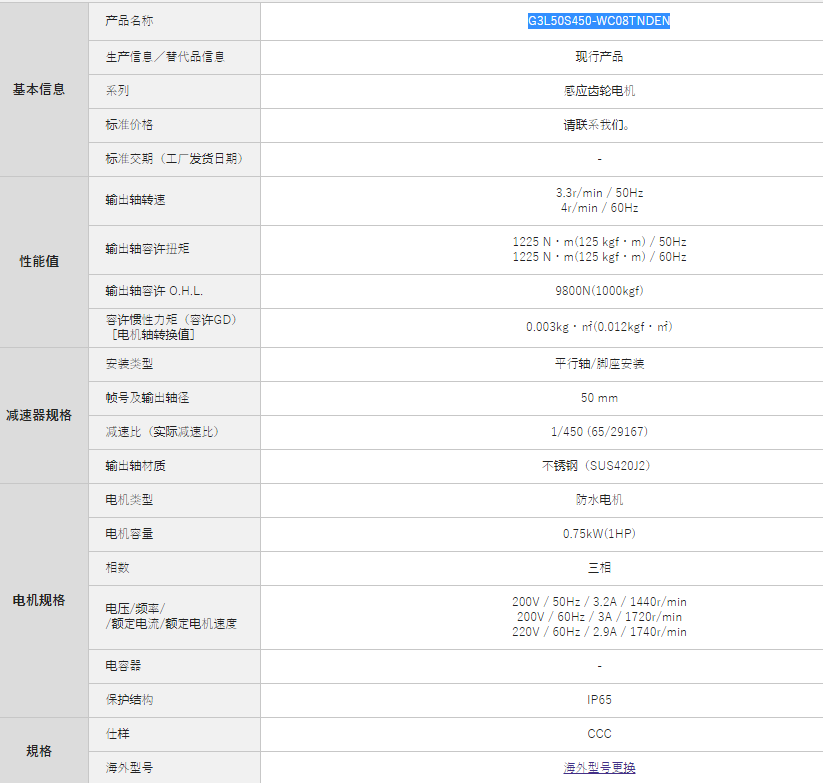Select the 0.75kW(1HP) motor capacity value
This screenshot has width=823, height=783.
tap(599, 534)
